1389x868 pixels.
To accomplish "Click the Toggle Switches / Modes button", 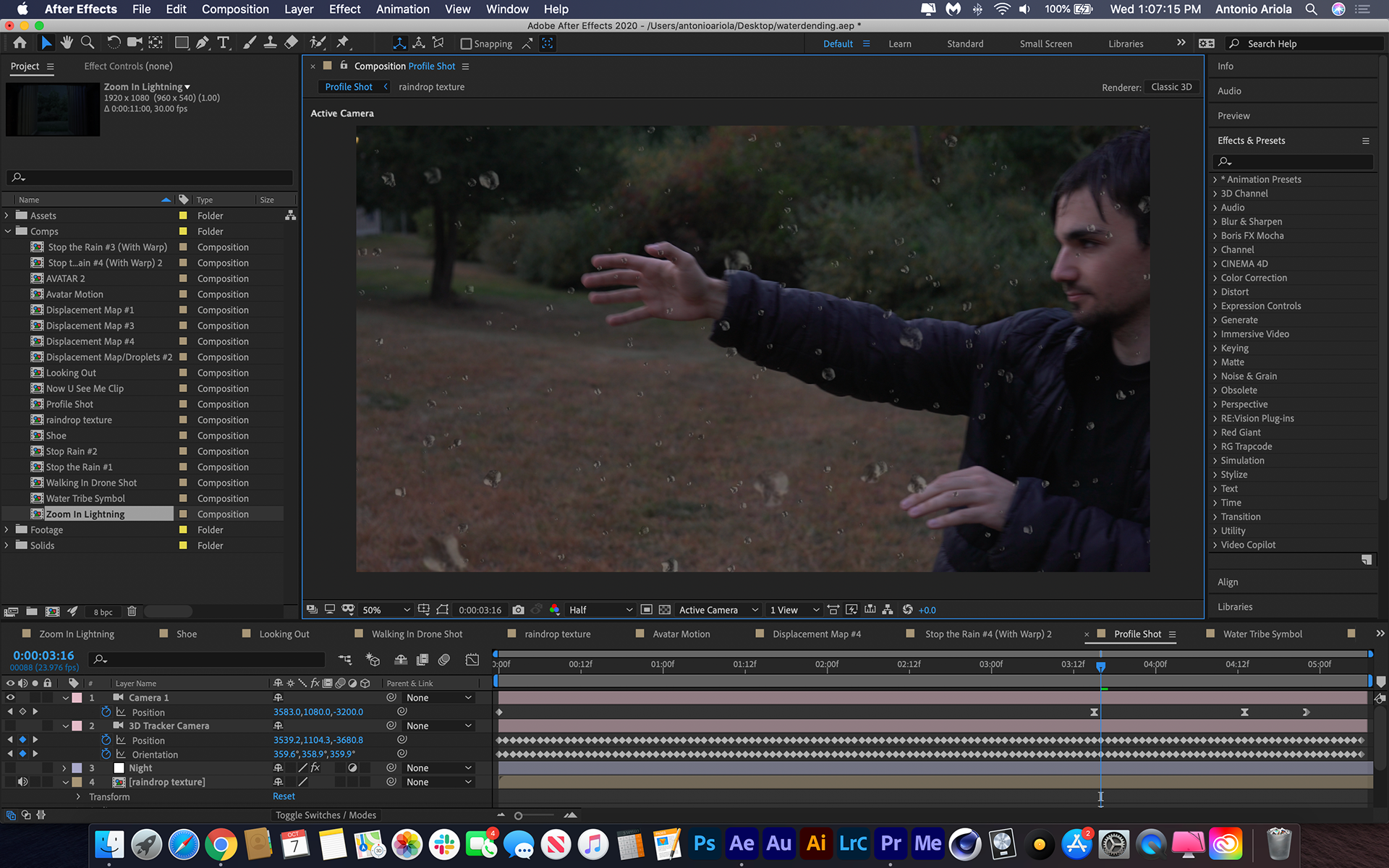I will coord(326,815).
